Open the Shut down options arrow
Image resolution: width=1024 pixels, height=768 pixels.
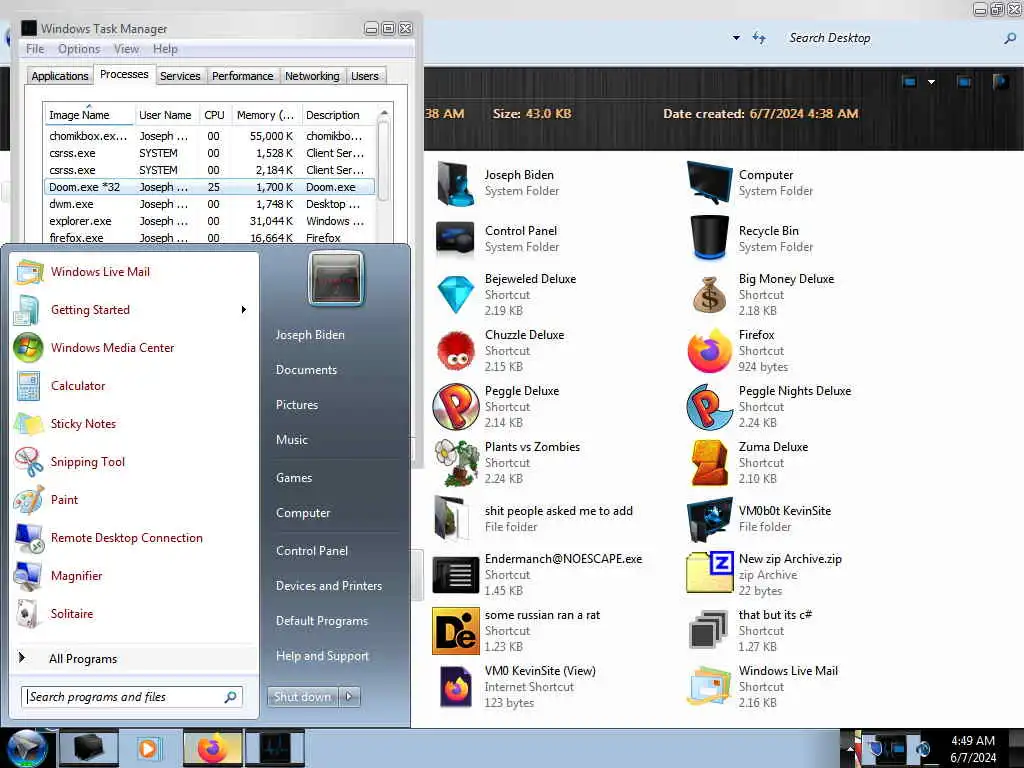pos(349,697)
